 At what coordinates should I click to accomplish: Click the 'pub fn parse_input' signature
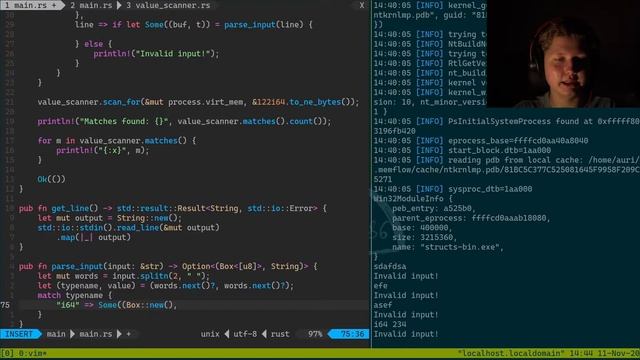(168, 266)
